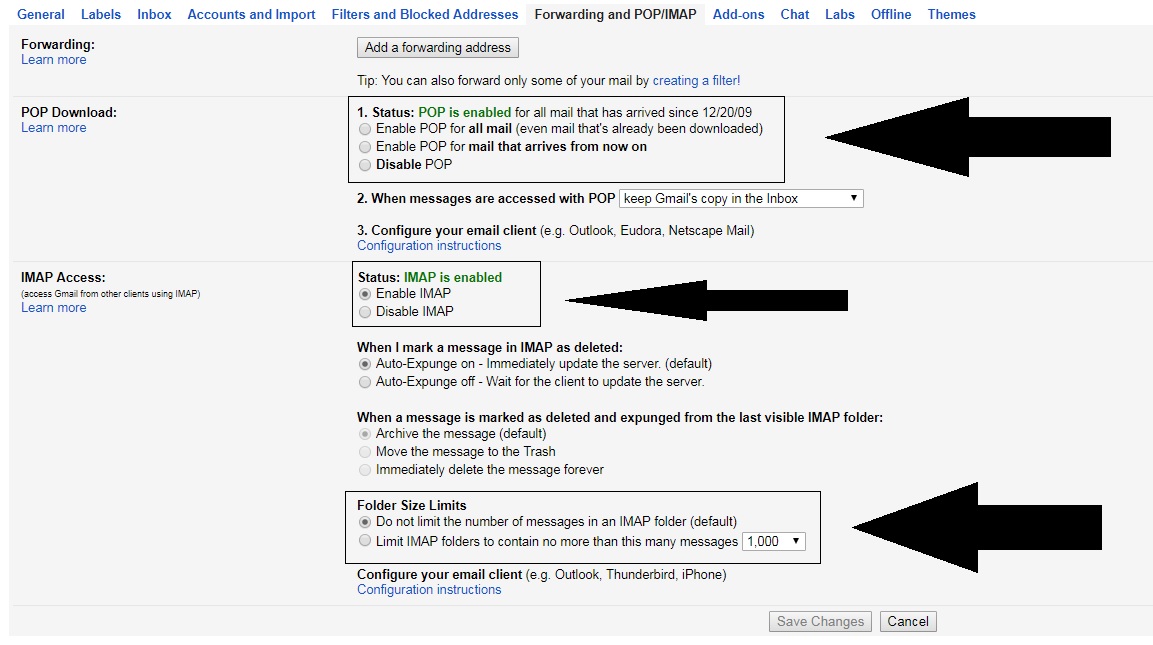Select the Disable IMAP radio button
1153x645 pixels.
click(365, 312)
